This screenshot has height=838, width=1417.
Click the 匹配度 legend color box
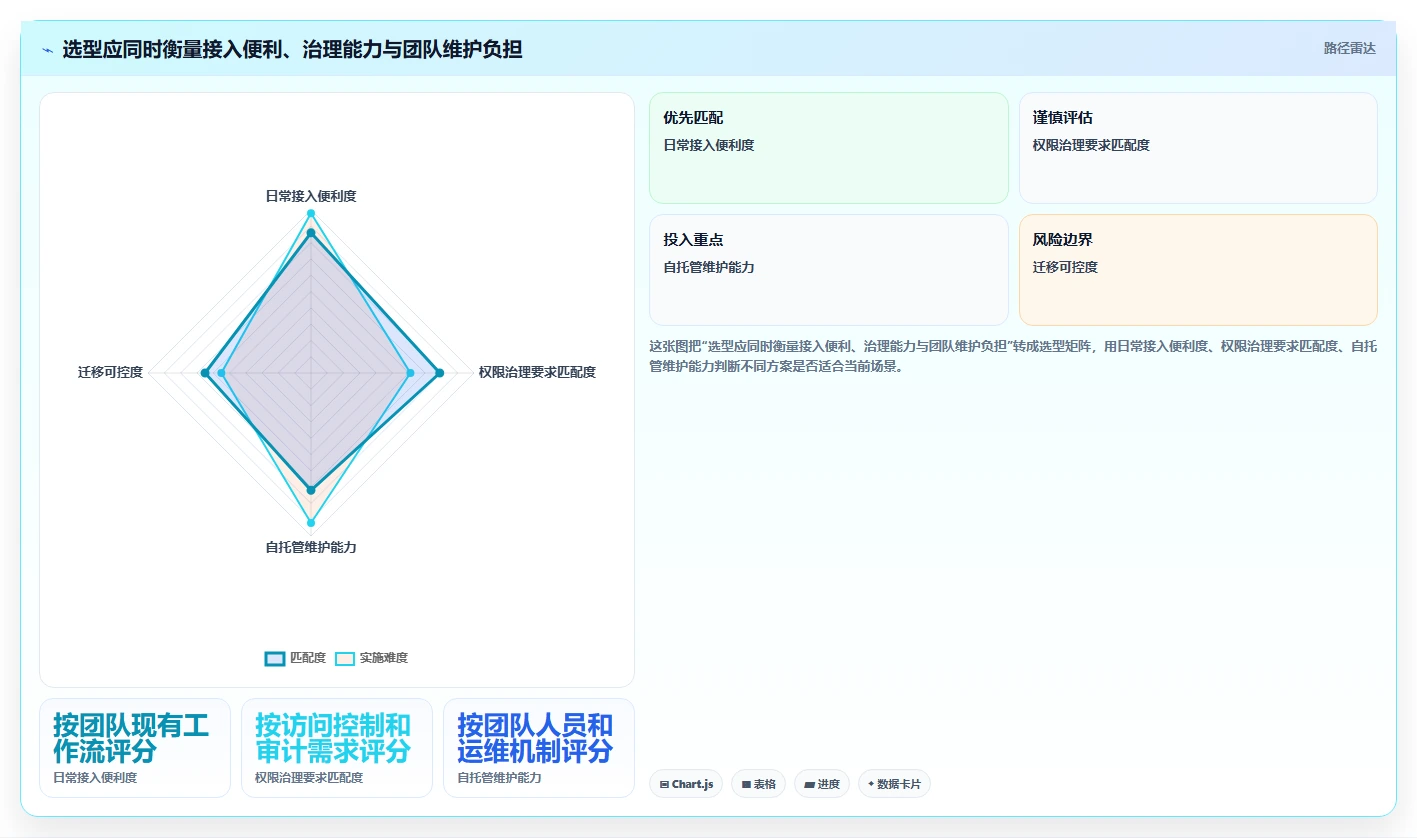[x=275, y=658]
